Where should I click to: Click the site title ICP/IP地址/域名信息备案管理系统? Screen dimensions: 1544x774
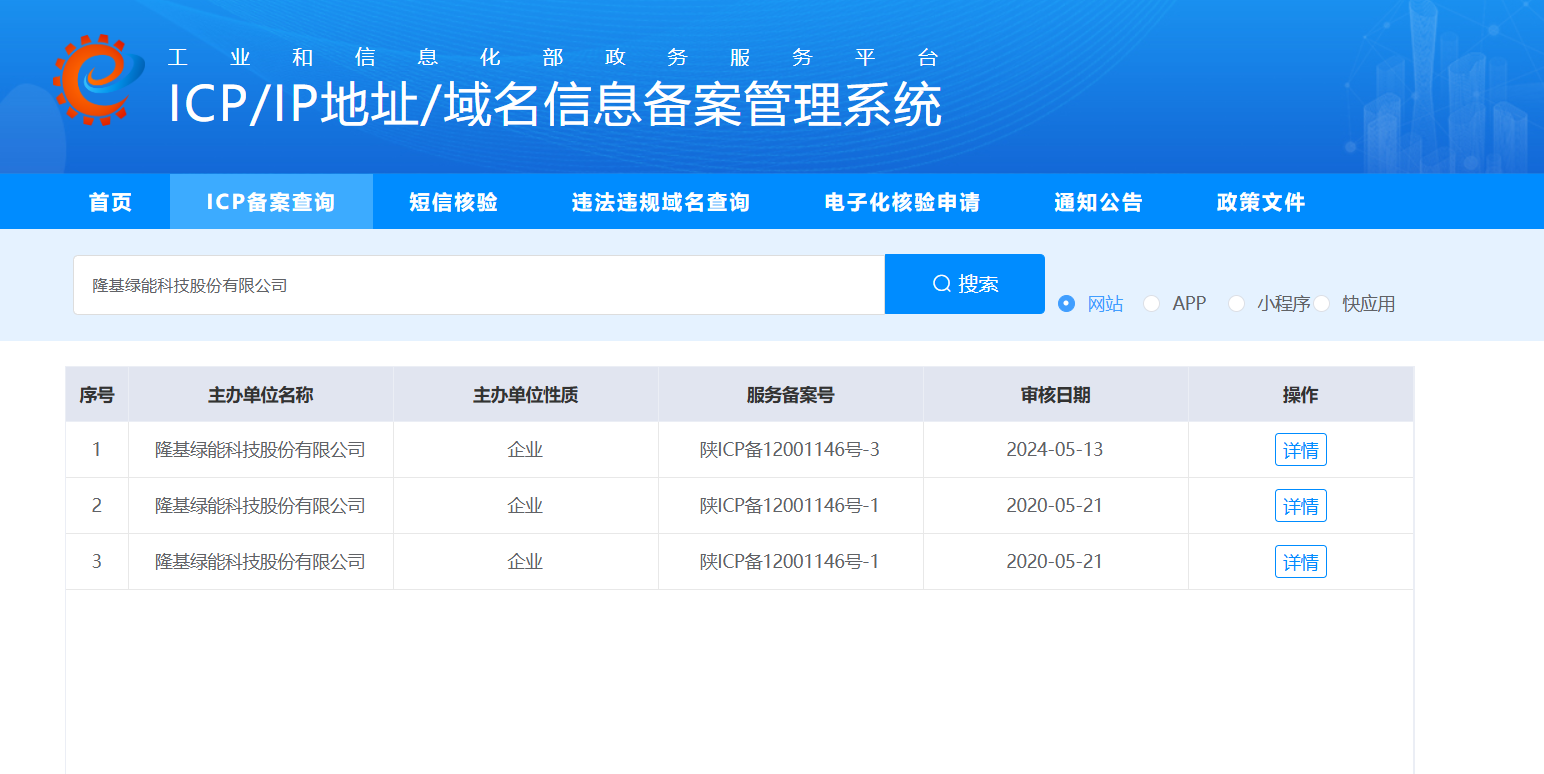pyautogui.click(x=555, y=104)
